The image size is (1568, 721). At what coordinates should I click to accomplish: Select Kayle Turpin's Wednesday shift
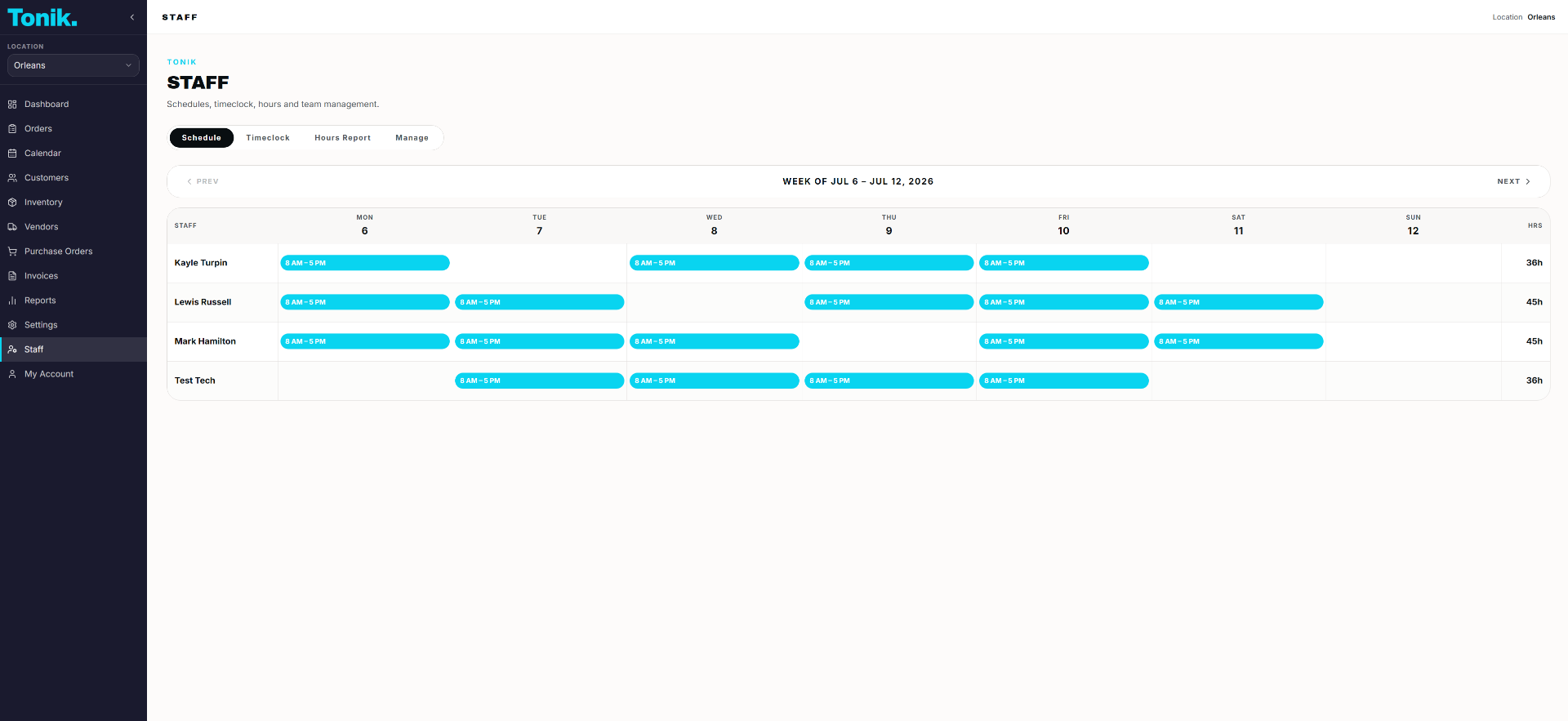pyautogui.click(x=715, y=263)
